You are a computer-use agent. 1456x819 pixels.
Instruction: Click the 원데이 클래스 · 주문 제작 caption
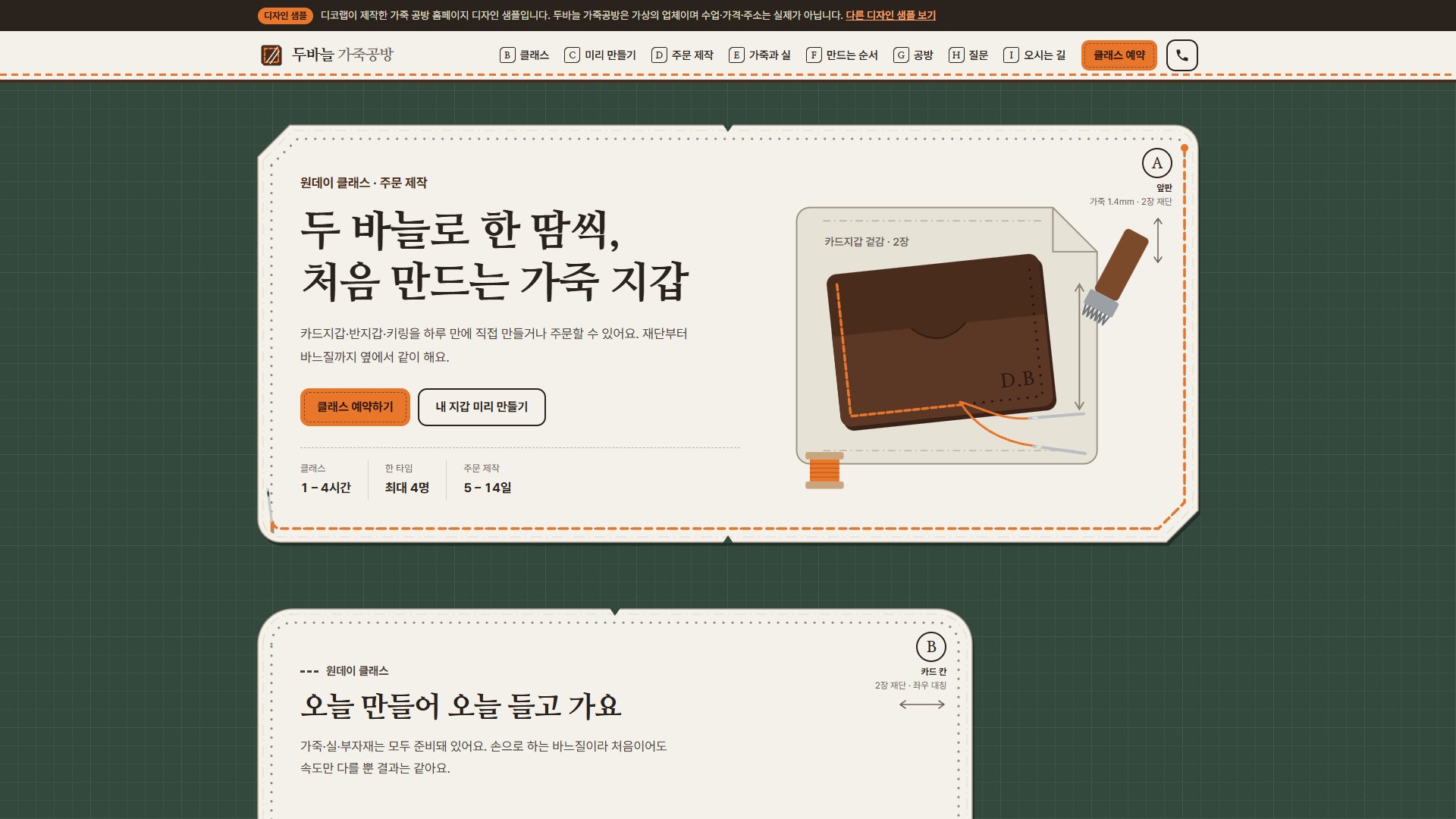[x=364, y=183]
